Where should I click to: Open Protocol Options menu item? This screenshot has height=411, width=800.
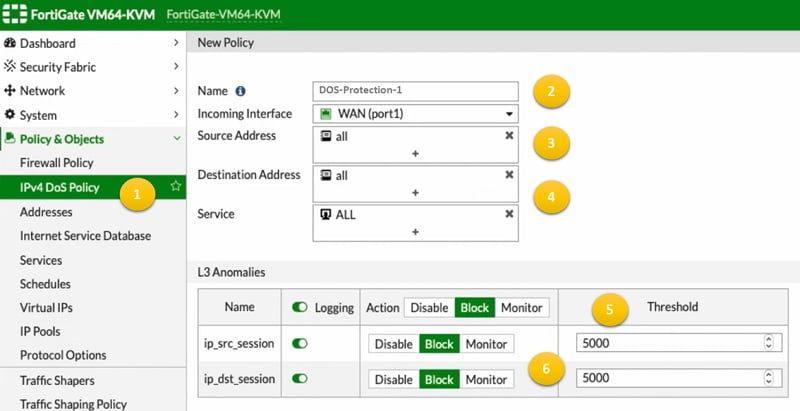tap(63, 355)
